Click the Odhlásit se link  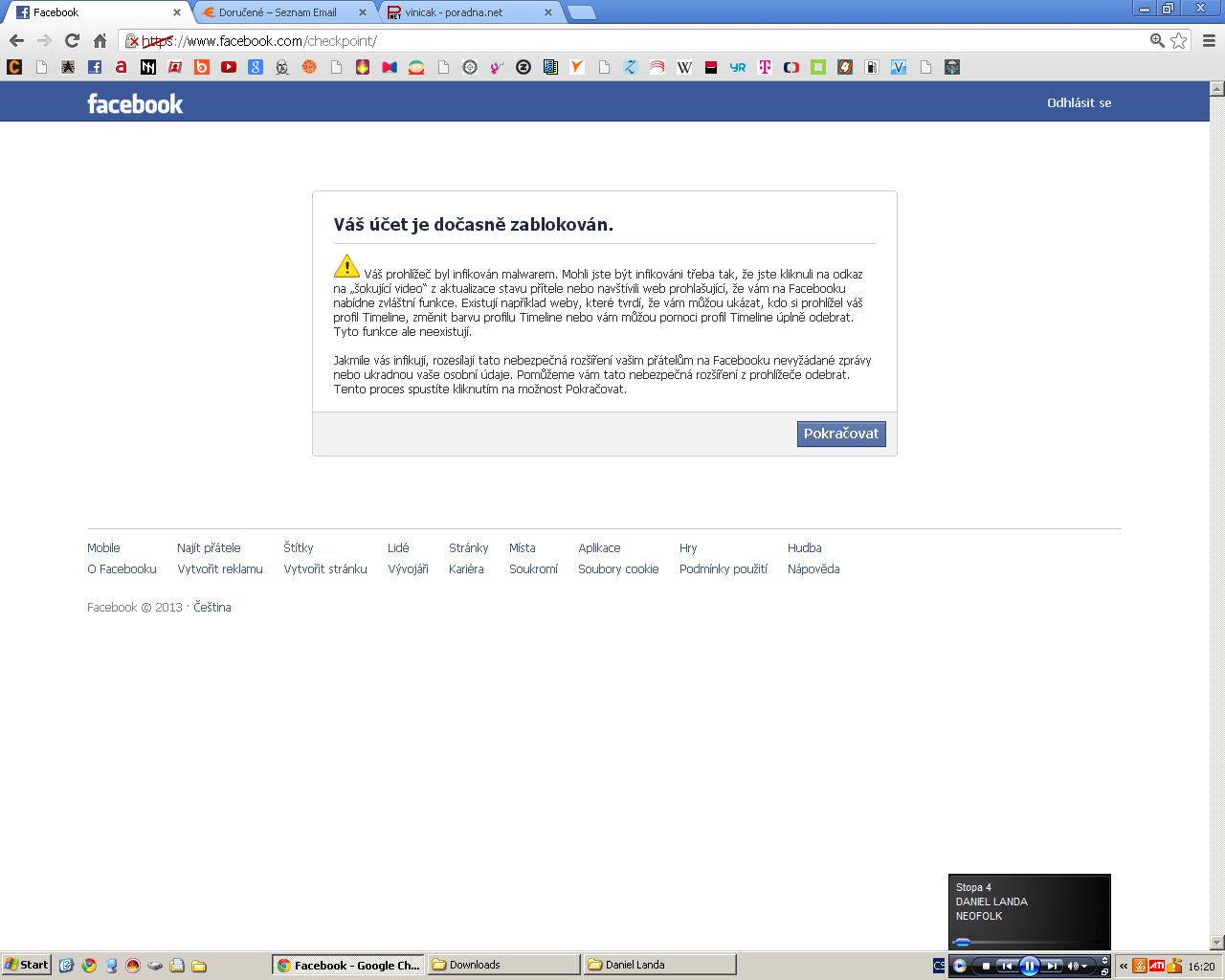pyautogui.click(x=1079, y=102)
